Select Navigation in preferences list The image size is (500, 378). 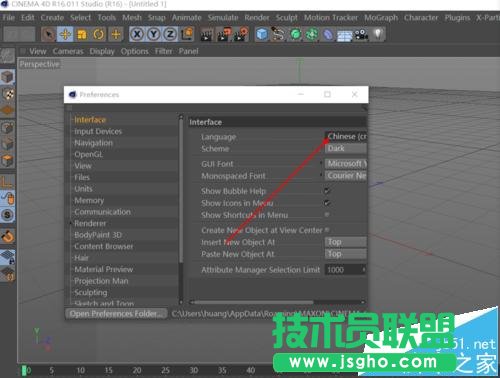click(x=93, y=143)
